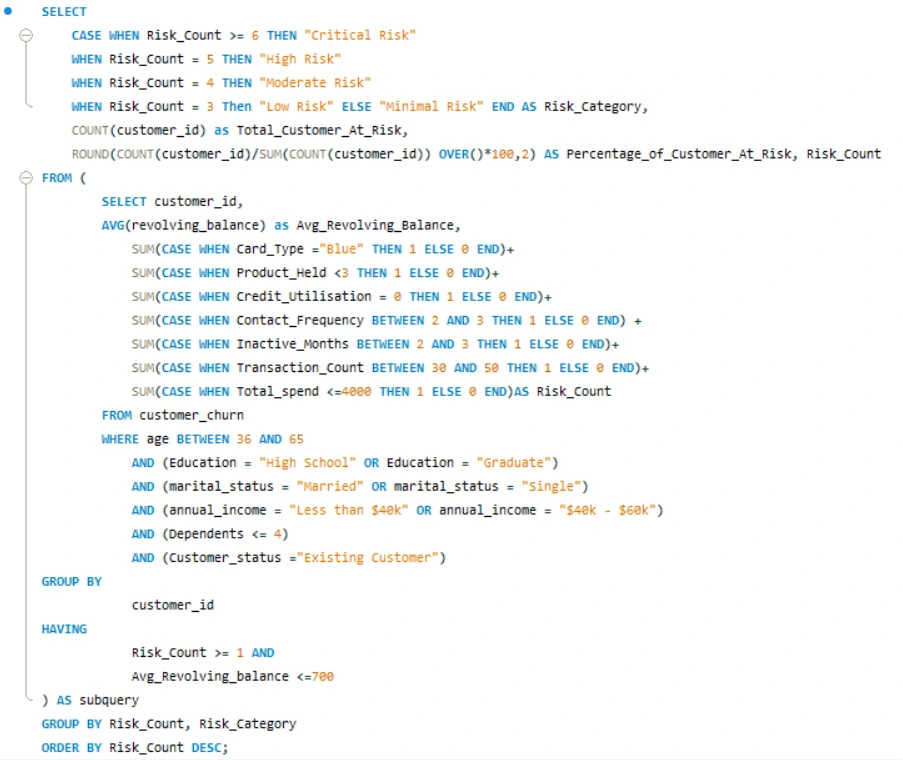The height and width of the screenshot is (760, 903).
Task: Collapse the FROM subquery block
Action: (26, 178)
